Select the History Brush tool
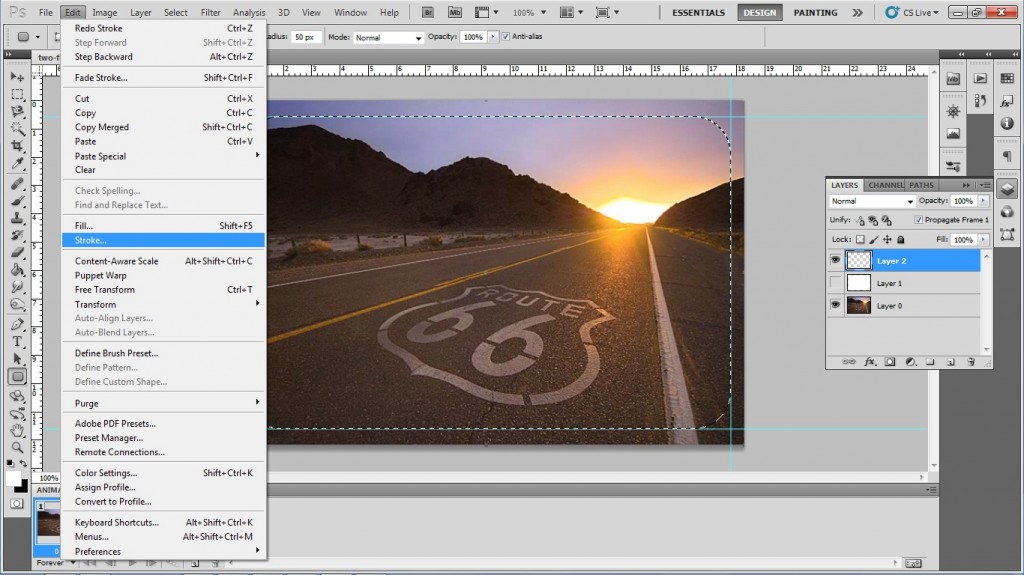 point(17,235)
